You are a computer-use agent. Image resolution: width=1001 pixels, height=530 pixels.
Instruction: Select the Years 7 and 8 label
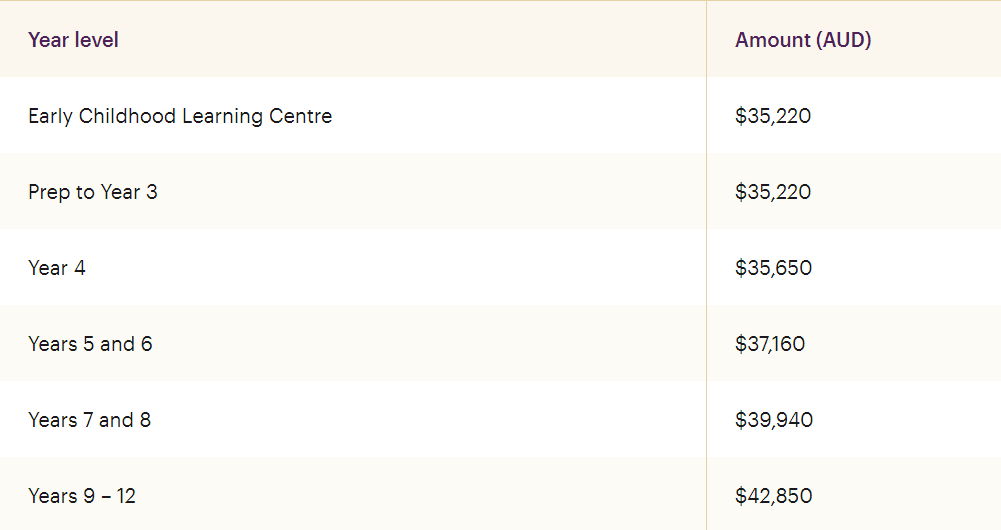coord(89,420)
